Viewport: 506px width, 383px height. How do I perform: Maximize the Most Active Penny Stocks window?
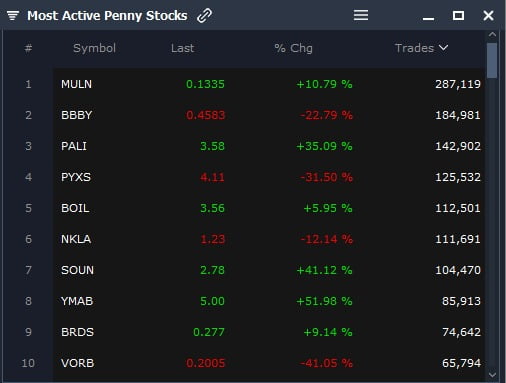458,15
